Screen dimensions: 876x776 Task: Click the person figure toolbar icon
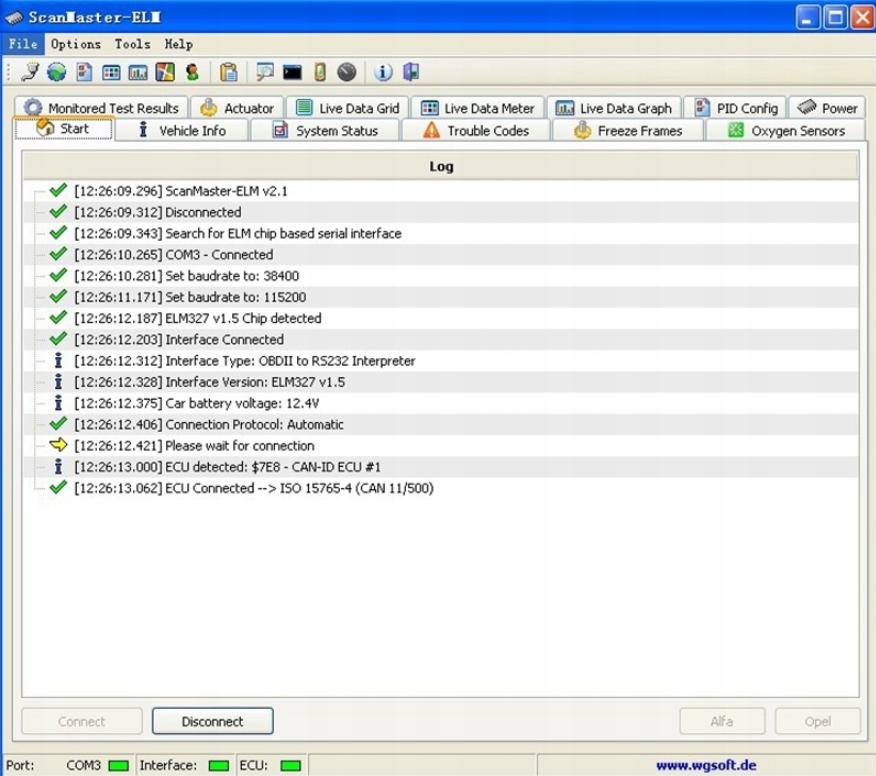(192, 72)
